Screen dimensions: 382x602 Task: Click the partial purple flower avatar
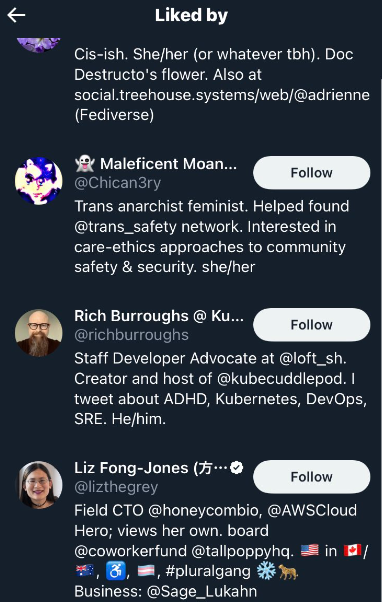pos(38,45)
